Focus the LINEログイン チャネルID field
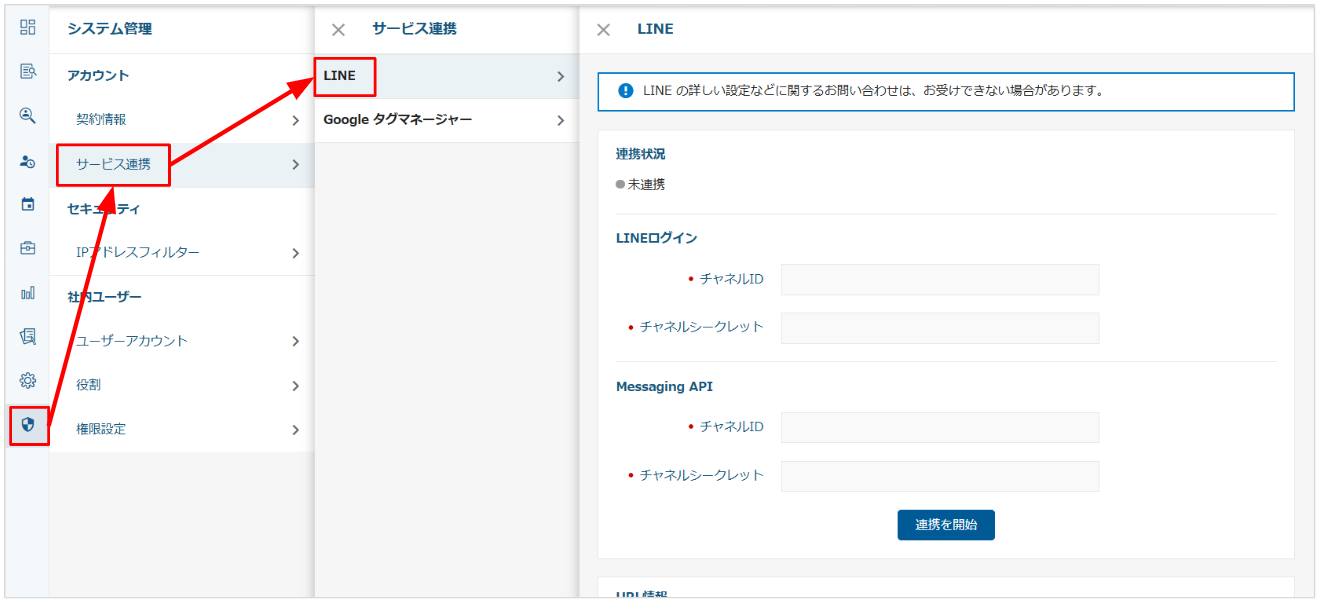The width and height of the screenshot is (1322, 606). [x=939, y=280]
